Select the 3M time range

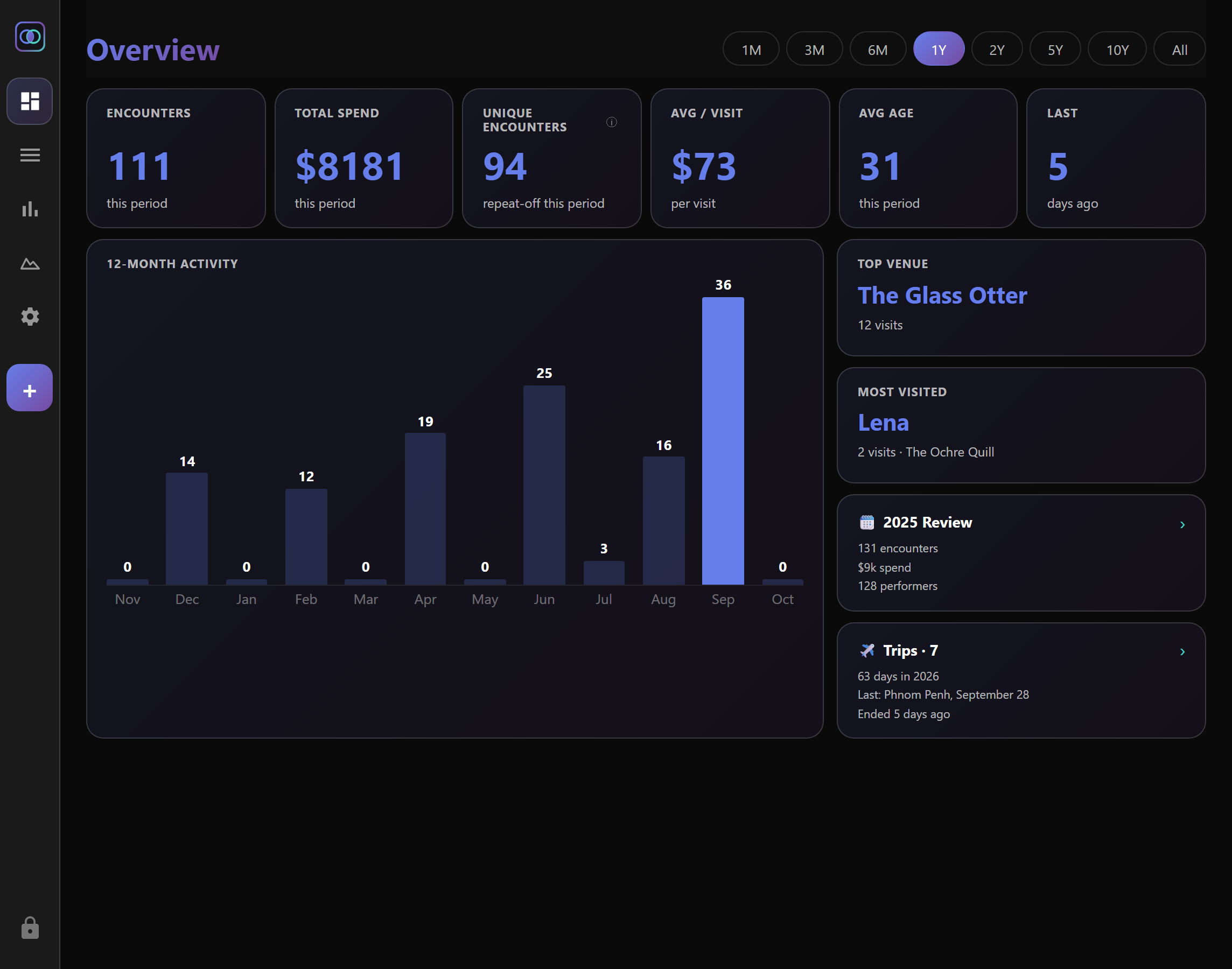tap(814, 50)
